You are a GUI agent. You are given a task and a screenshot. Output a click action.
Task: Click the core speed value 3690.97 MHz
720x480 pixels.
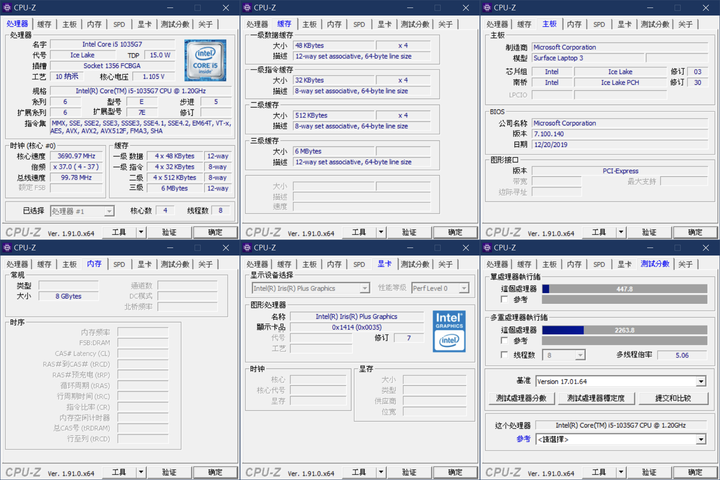76,156
